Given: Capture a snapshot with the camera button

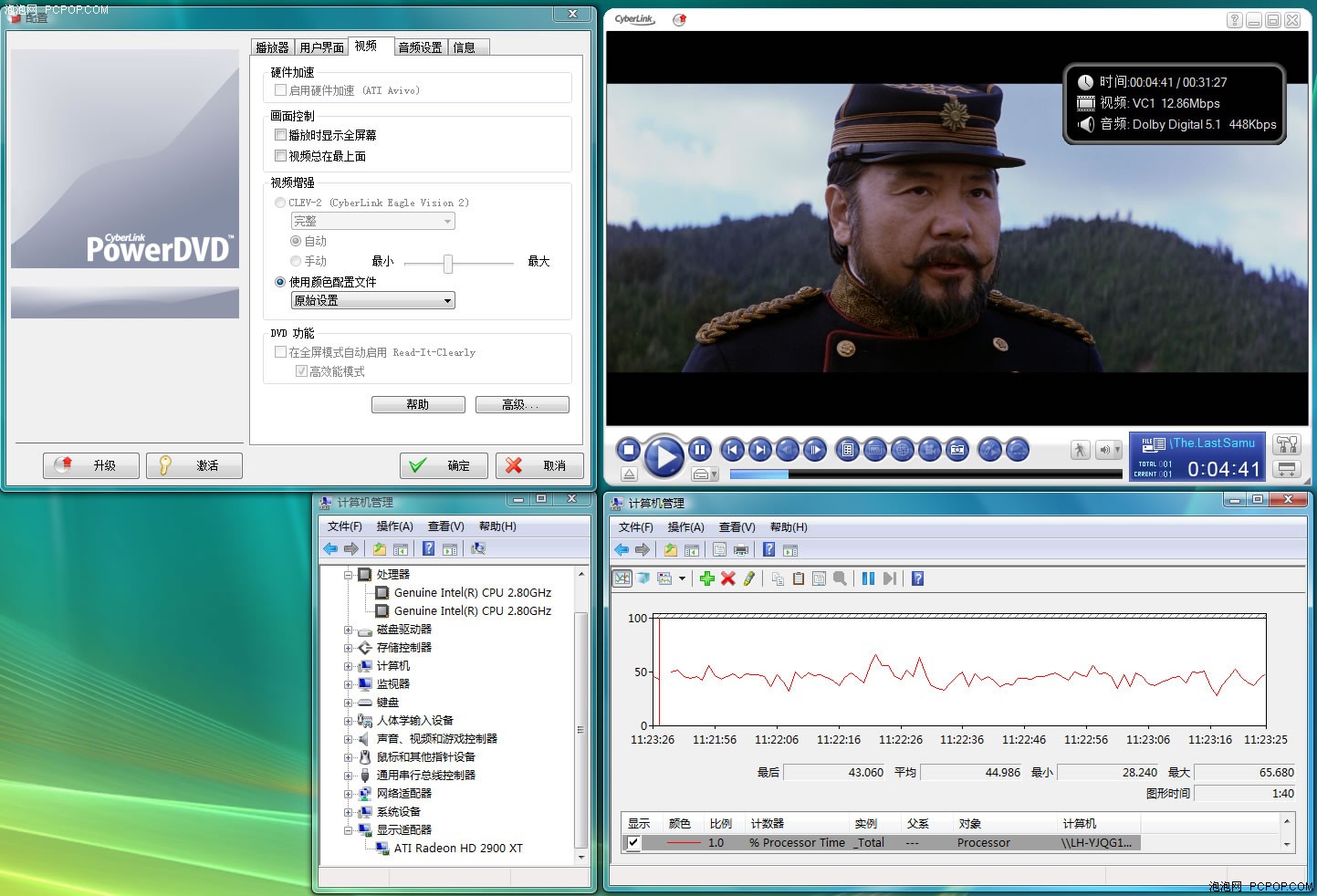Looking at the screenshot, I should coord(957,449).
